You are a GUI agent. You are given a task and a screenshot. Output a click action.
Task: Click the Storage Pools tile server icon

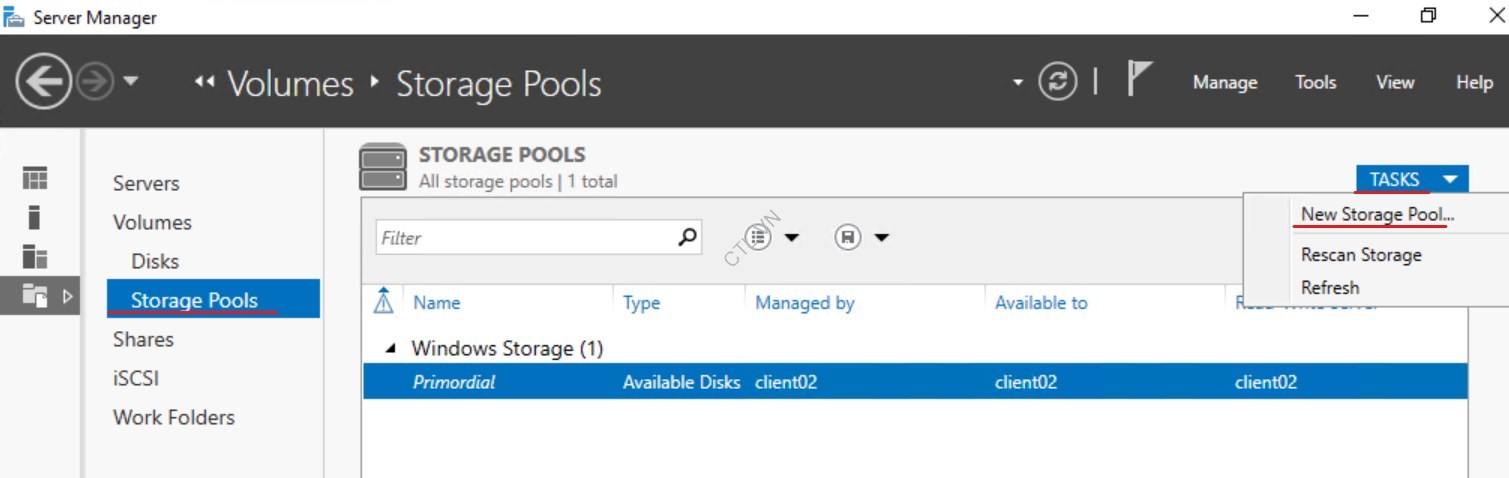(383, 167)
